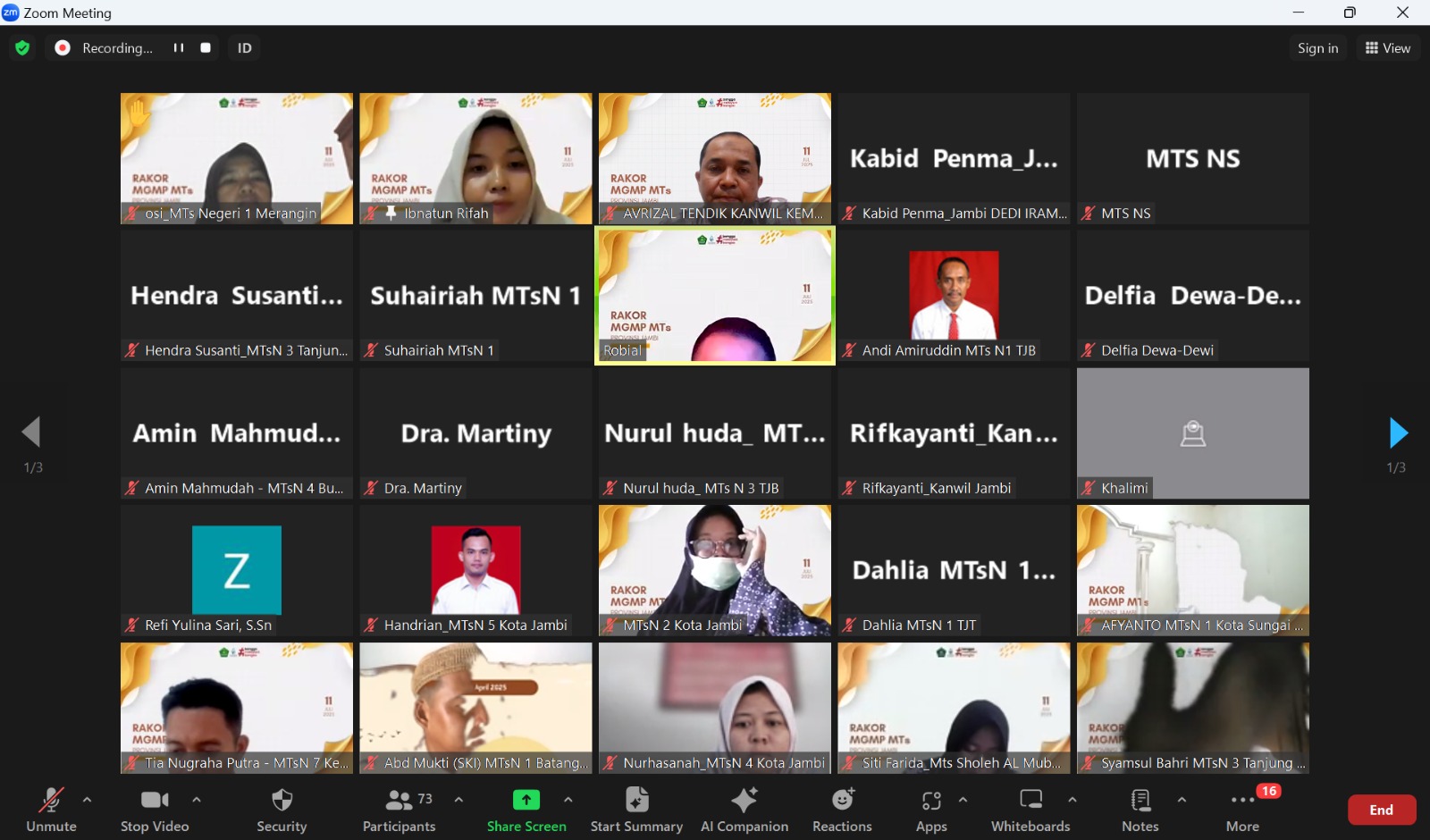Open the Reactions picker

(x=842, y=810)
